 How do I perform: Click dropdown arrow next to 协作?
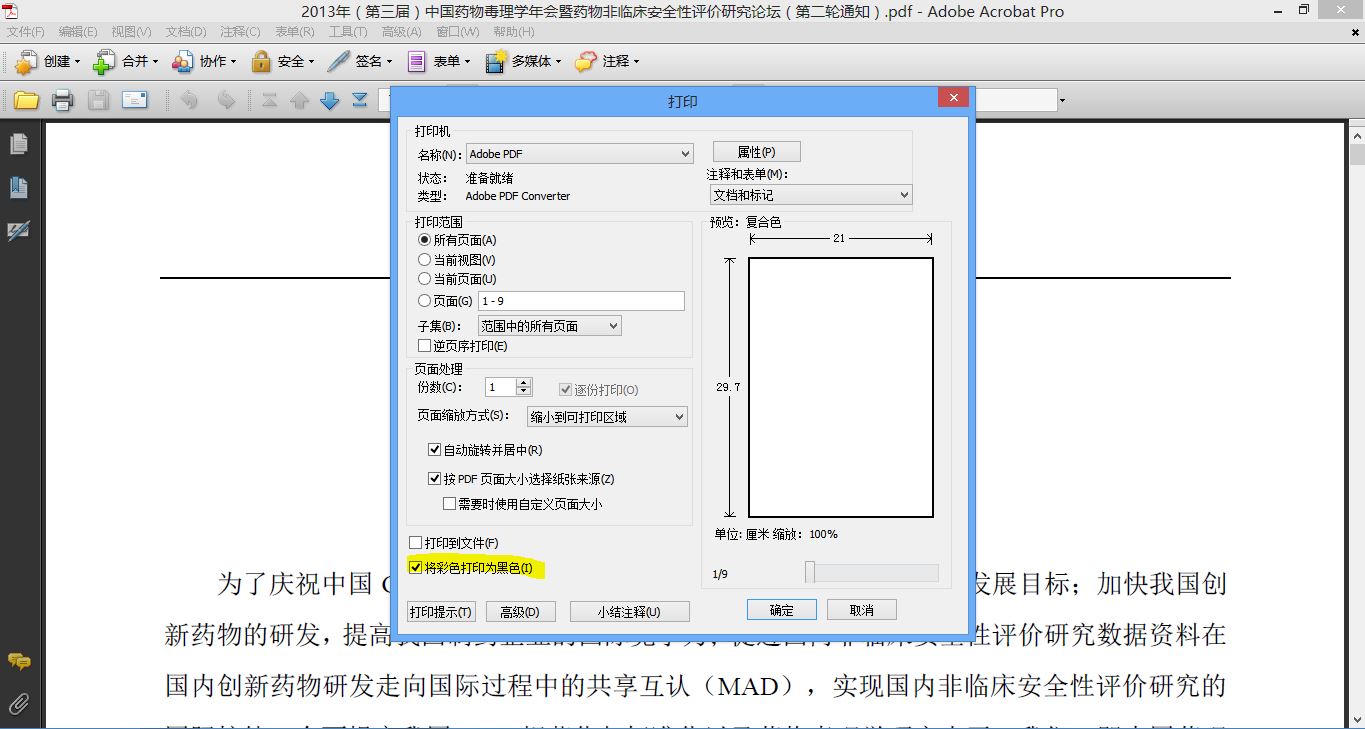pos(233,62)
